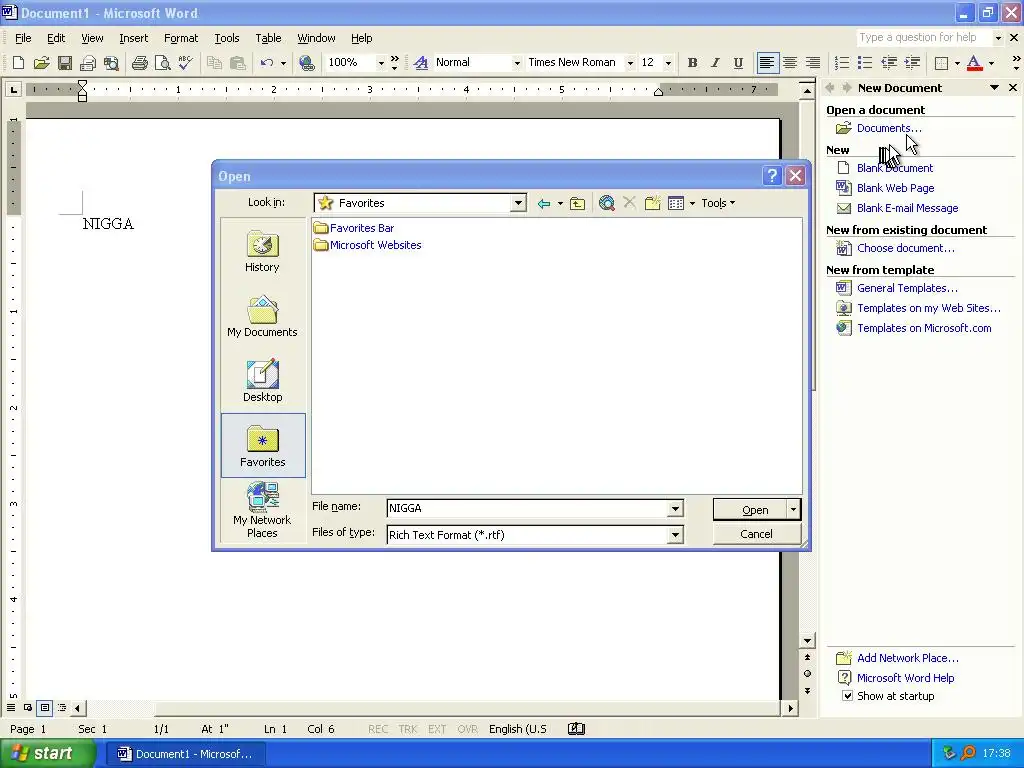The height and width of the screenshot is (768, 1024).
Task: Click the horizontal scrollbar right arrow
Action: click(790, 708)
